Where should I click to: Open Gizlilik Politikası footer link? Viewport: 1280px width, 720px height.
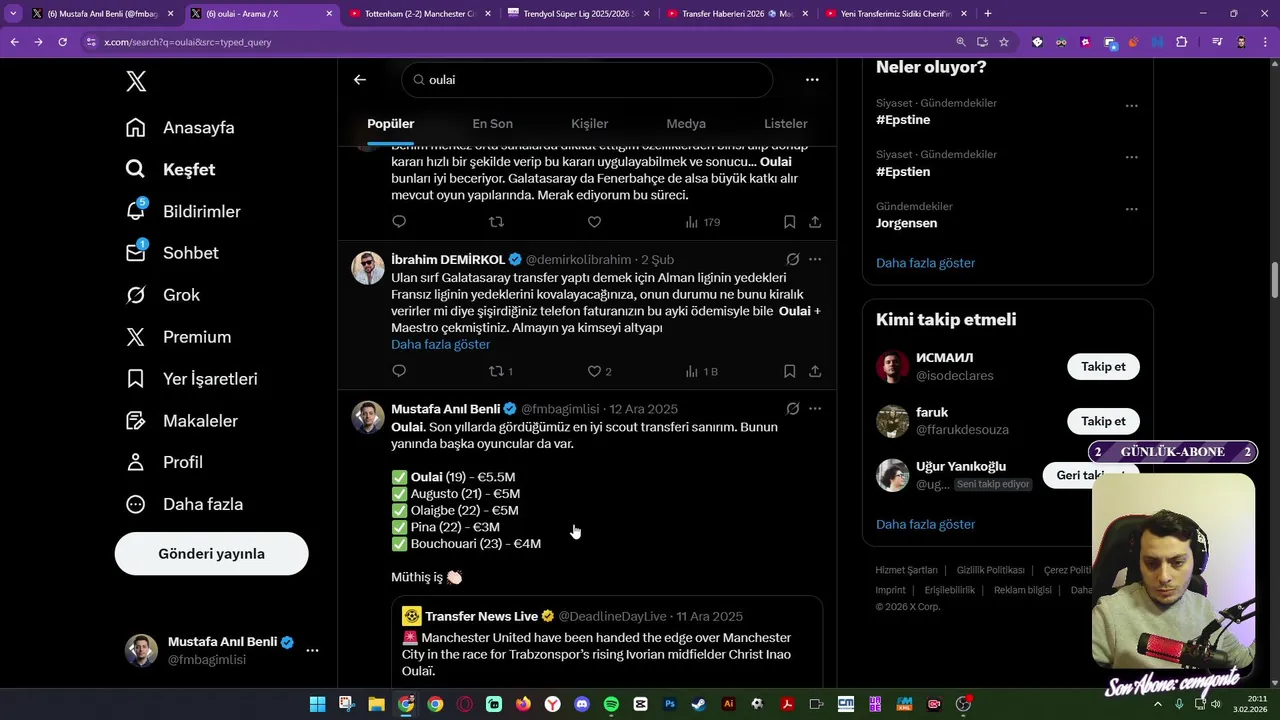click(x=990, y=570)
